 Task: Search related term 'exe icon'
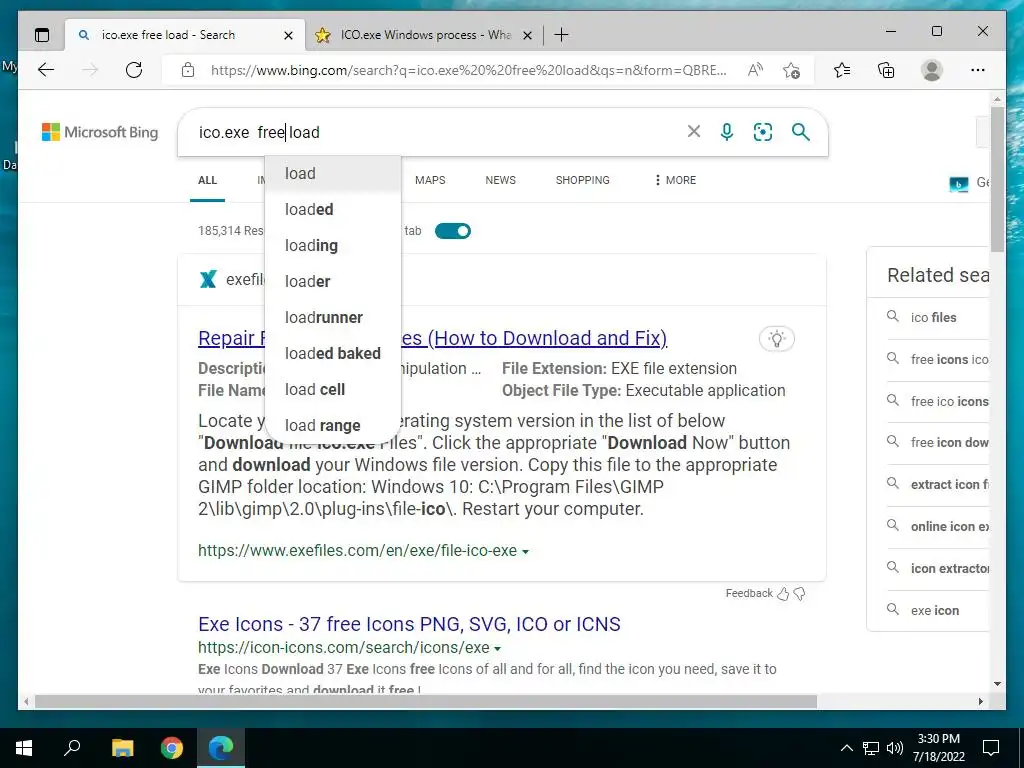pos(935,611)
